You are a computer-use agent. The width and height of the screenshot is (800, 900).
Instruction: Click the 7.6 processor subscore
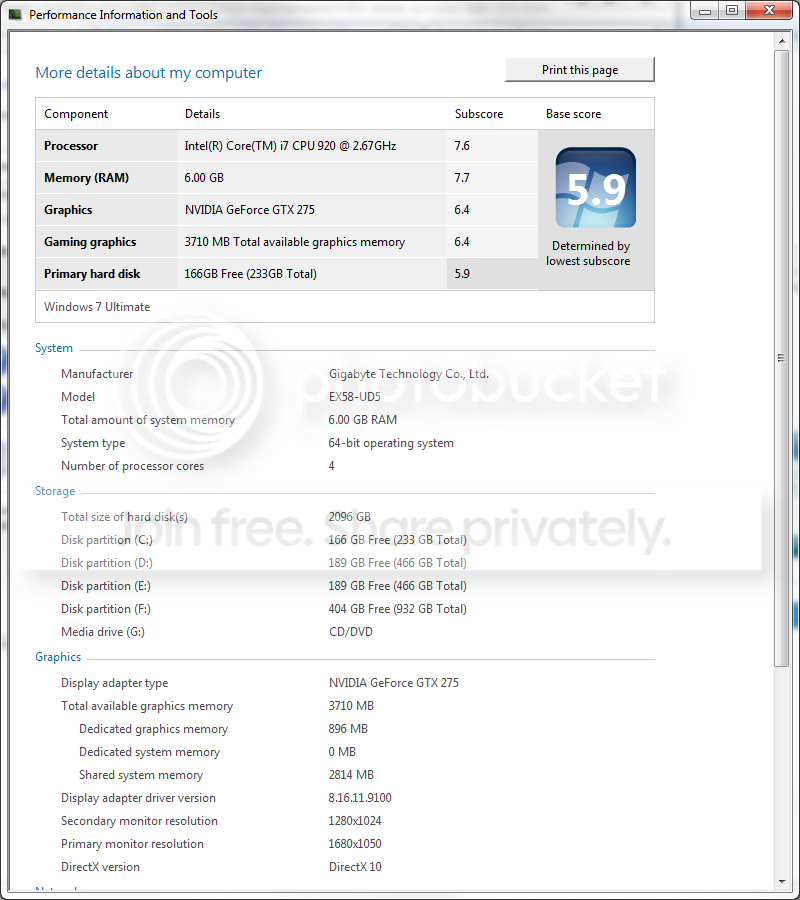pyautogui.click(x=462, y=146)
